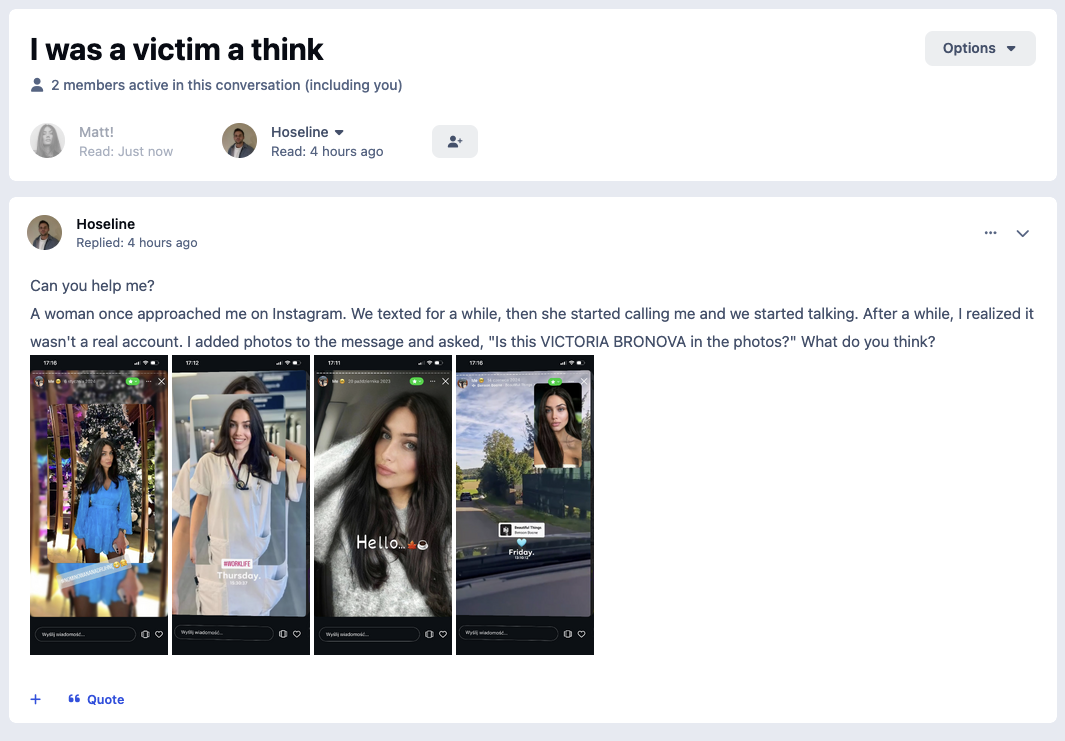
Task: Click the add member icon button
Action: click(x=455, y=142)
